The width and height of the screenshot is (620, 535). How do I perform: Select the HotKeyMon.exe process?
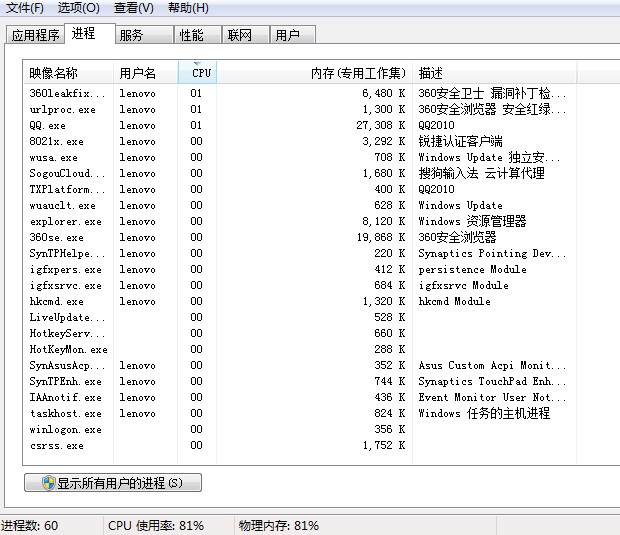pyautogui.click(x=299, y=350)
